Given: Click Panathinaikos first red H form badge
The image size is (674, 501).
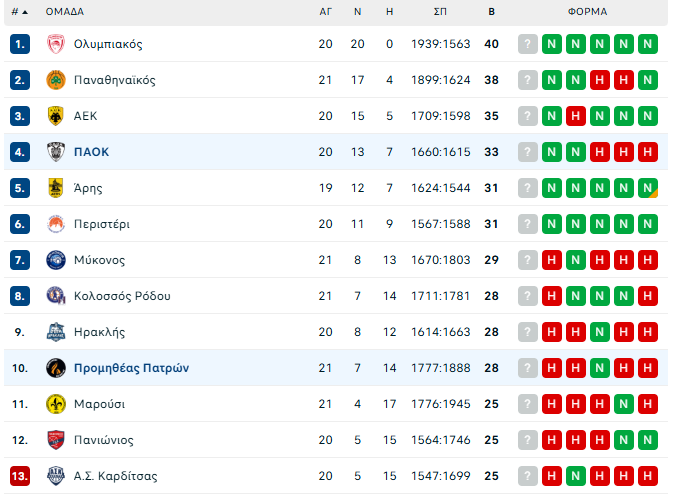Looking at the screenshot, I should click(x=600, y=80).
